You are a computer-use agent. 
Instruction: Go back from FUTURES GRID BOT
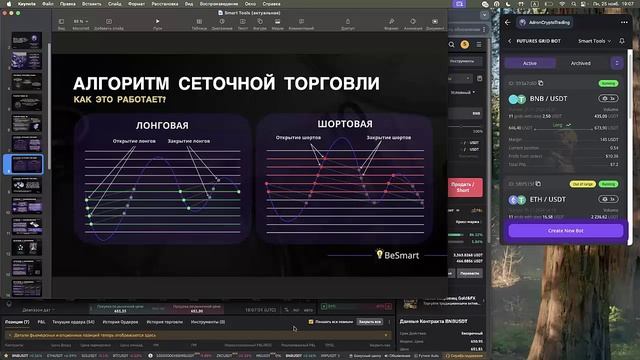coord(510,41)
